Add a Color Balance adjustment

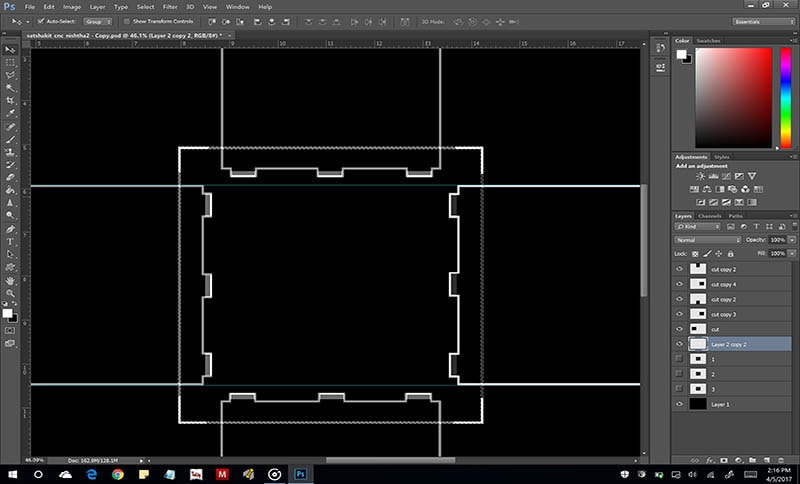707,189
